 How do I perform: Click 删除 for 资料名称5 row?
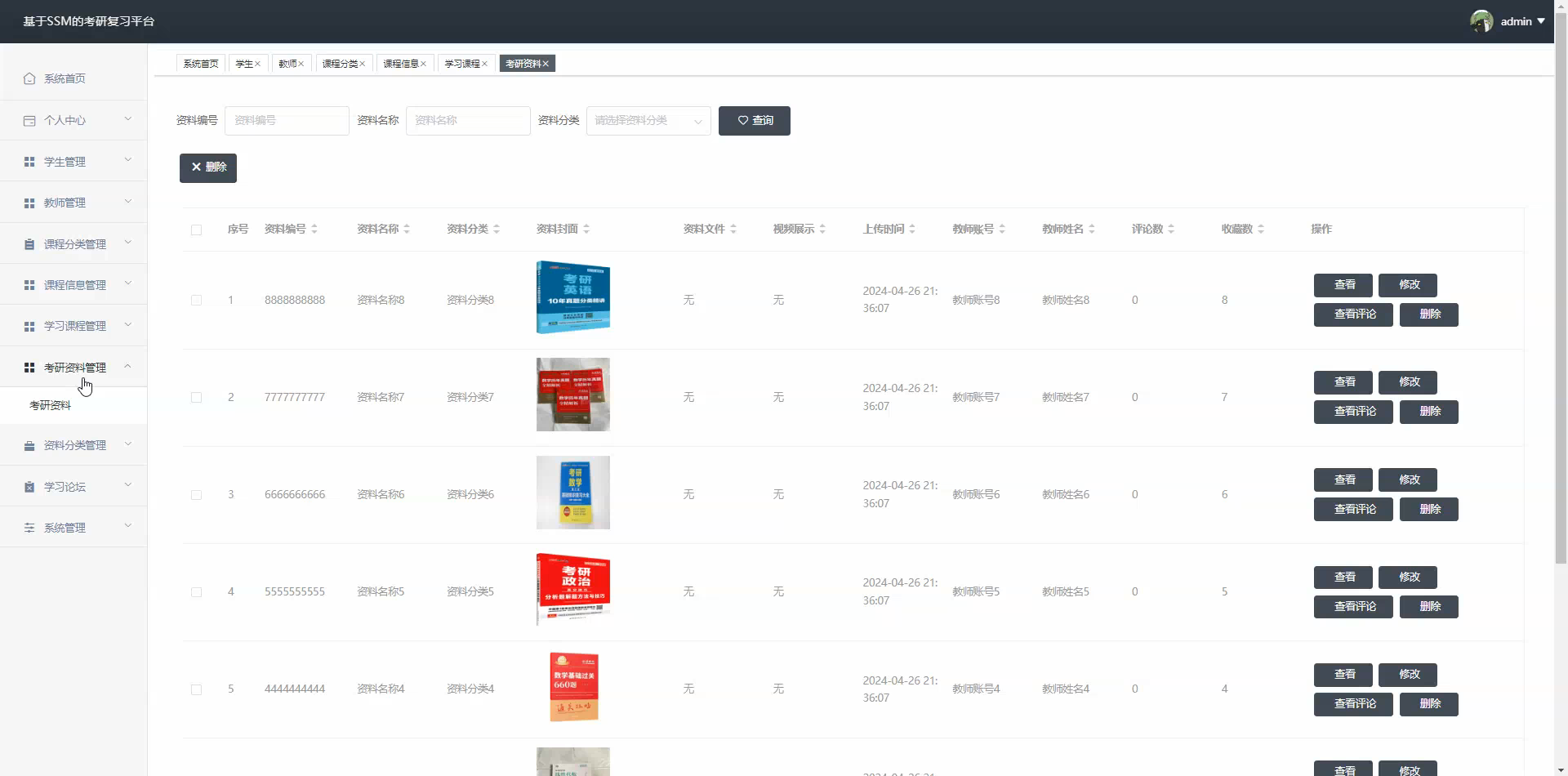(x=1429, y=607)
